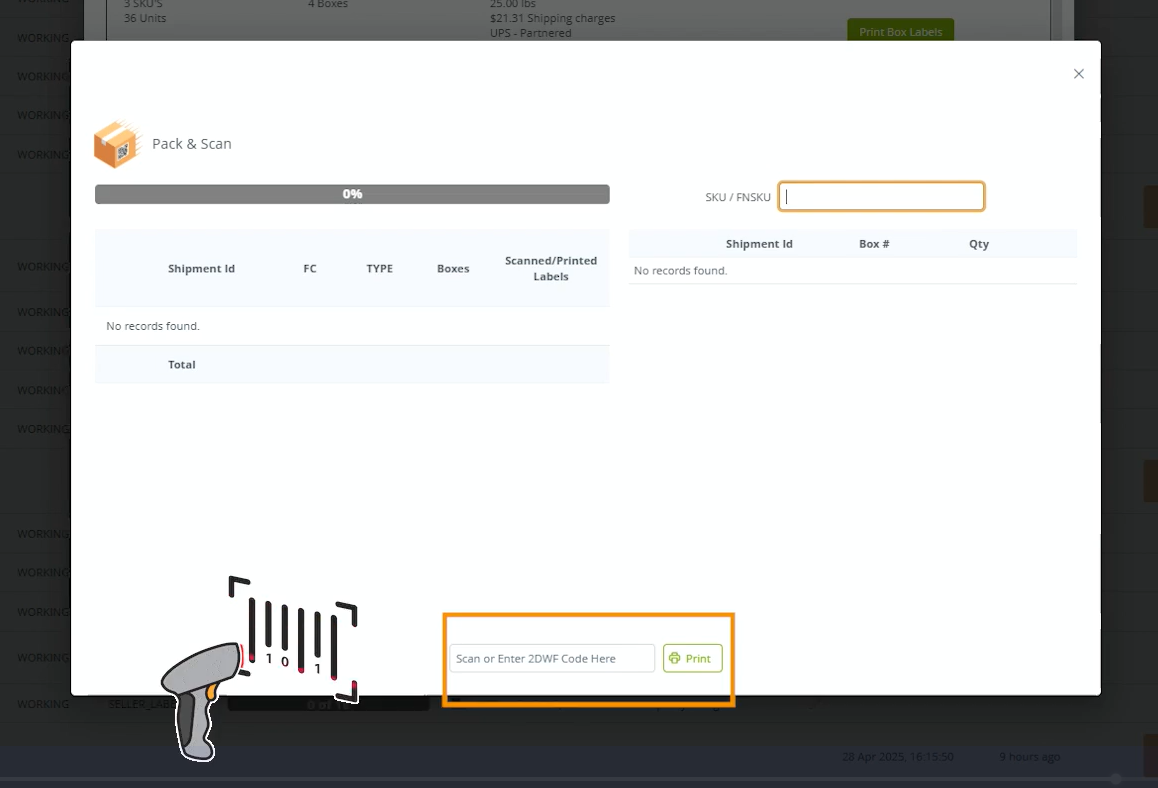Click the No records found message
The width and height of the screenshot is (1158, 788).
click(153, 325)
